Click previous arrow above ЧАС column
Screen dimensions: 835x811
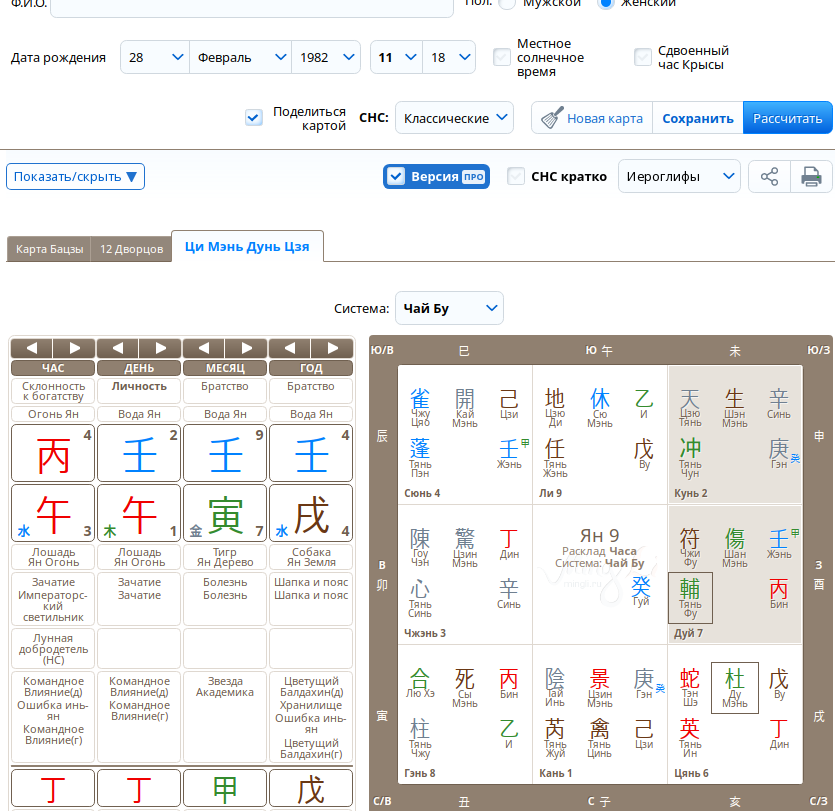pyautogui.click(x=31, y=348)
